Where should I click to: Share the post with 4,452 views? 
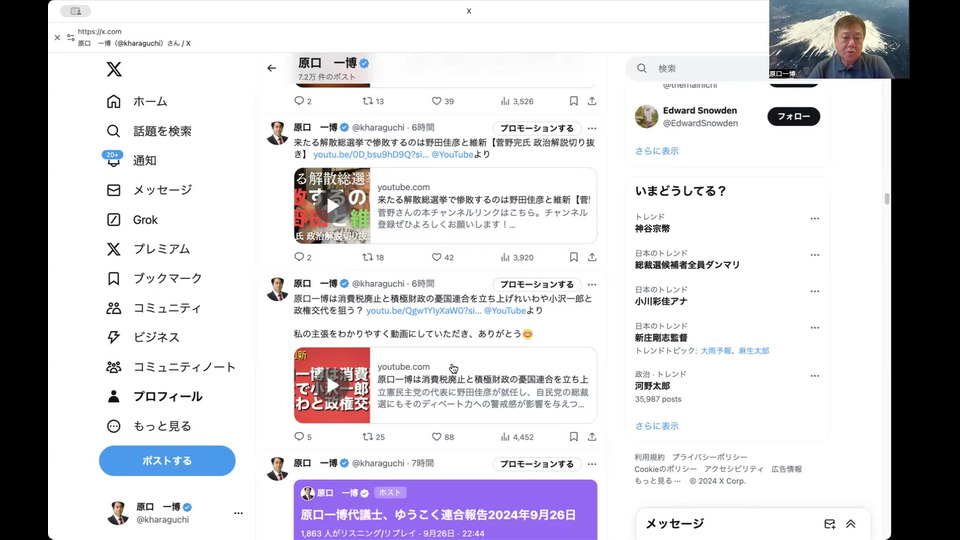592,437
